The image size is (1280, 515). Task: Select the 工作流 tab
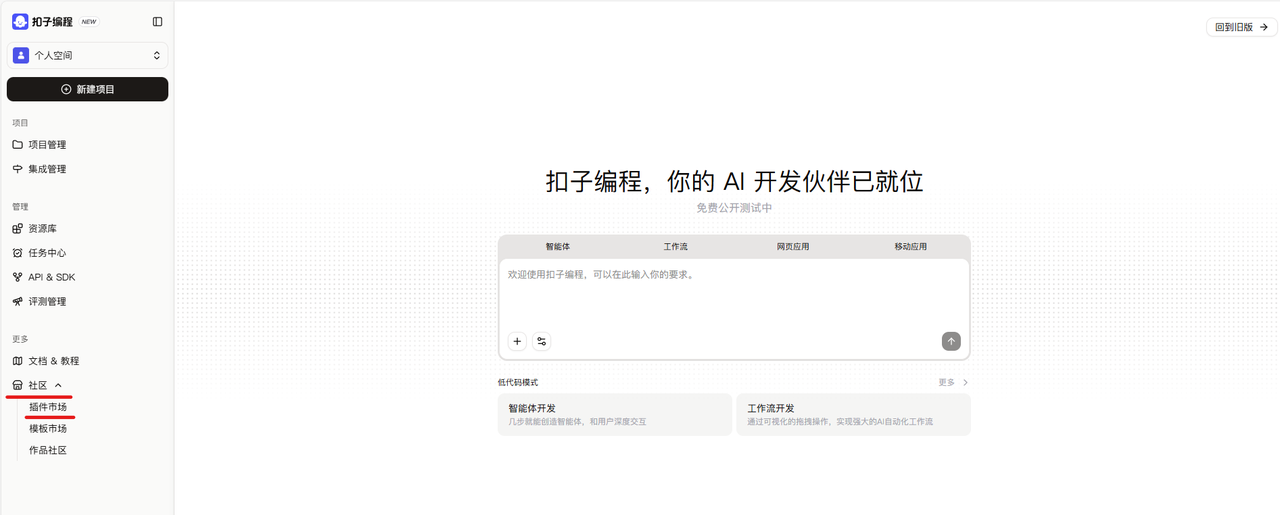click(676, 246)
